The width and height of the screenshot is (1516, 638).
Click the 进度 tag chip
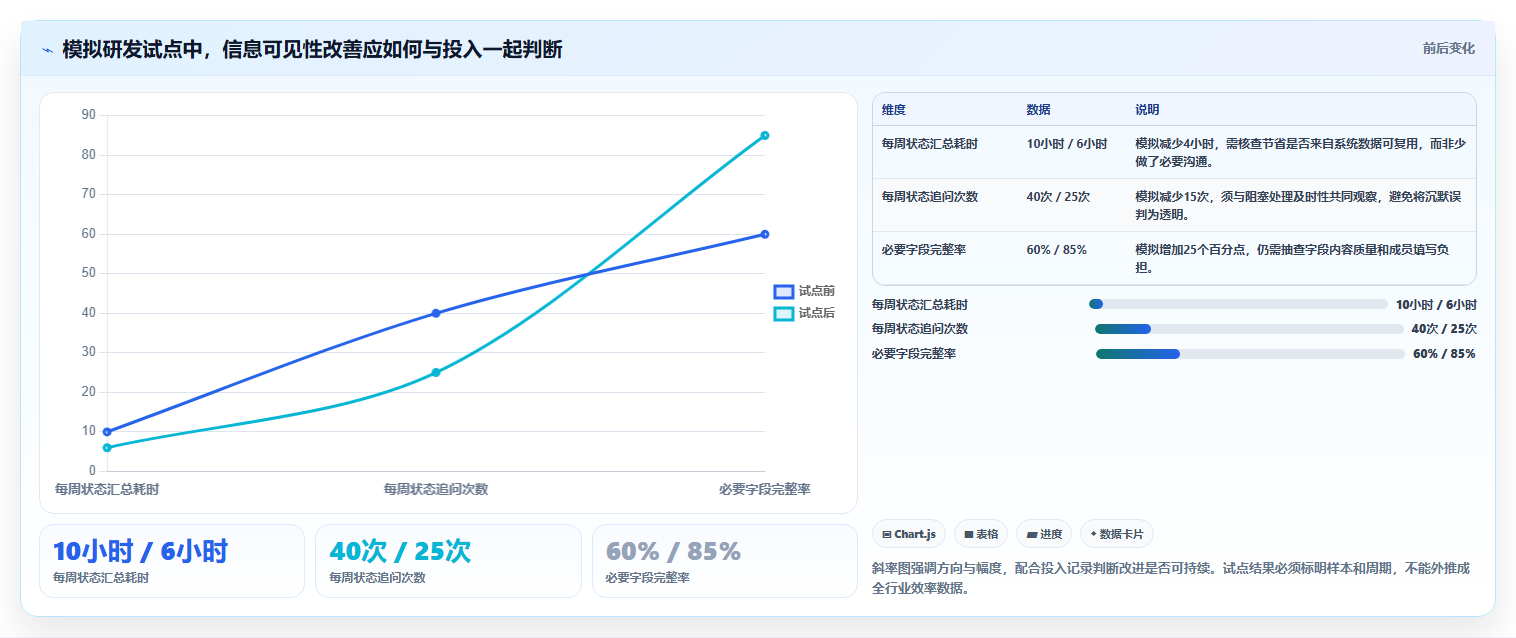(x=1043, y=534)
